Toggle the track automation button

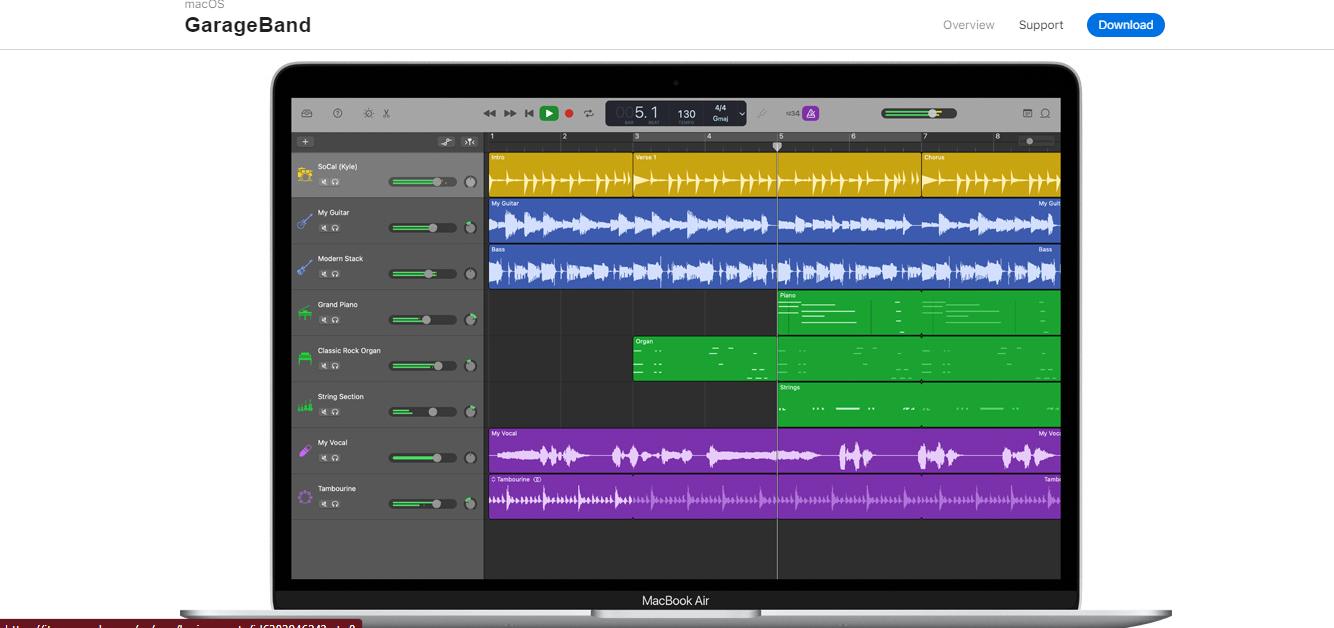click(x=446, y=142)
